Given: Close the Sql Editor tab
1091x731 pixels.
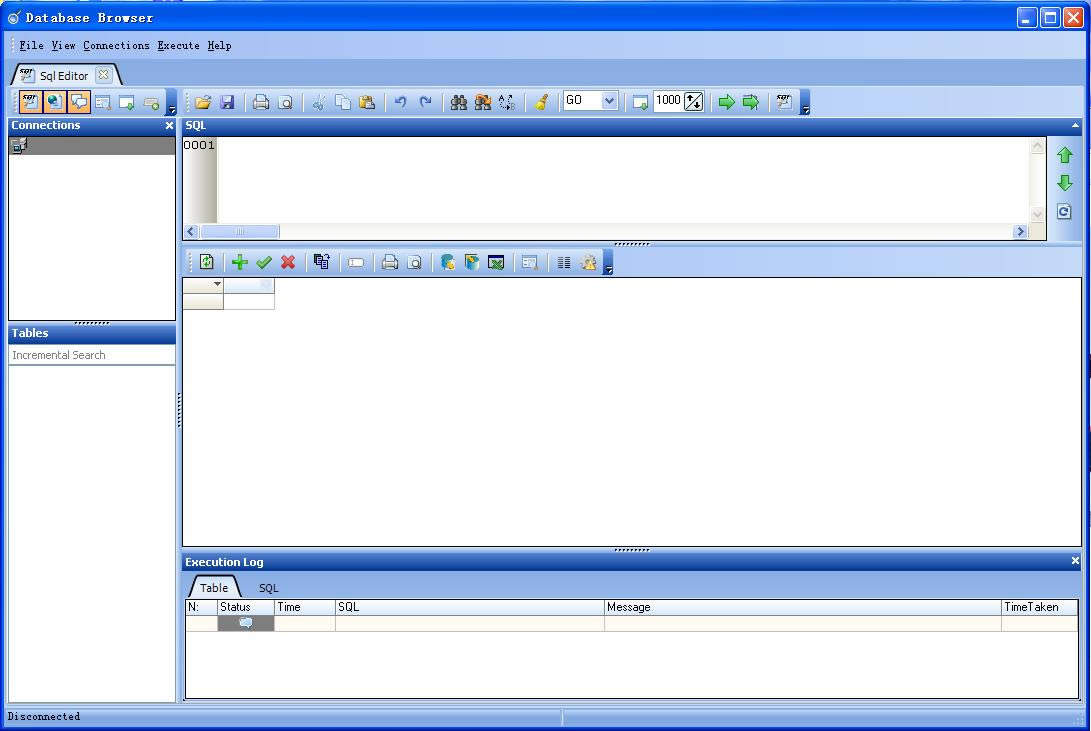Looking at the screenshot, I should point(103,74).
